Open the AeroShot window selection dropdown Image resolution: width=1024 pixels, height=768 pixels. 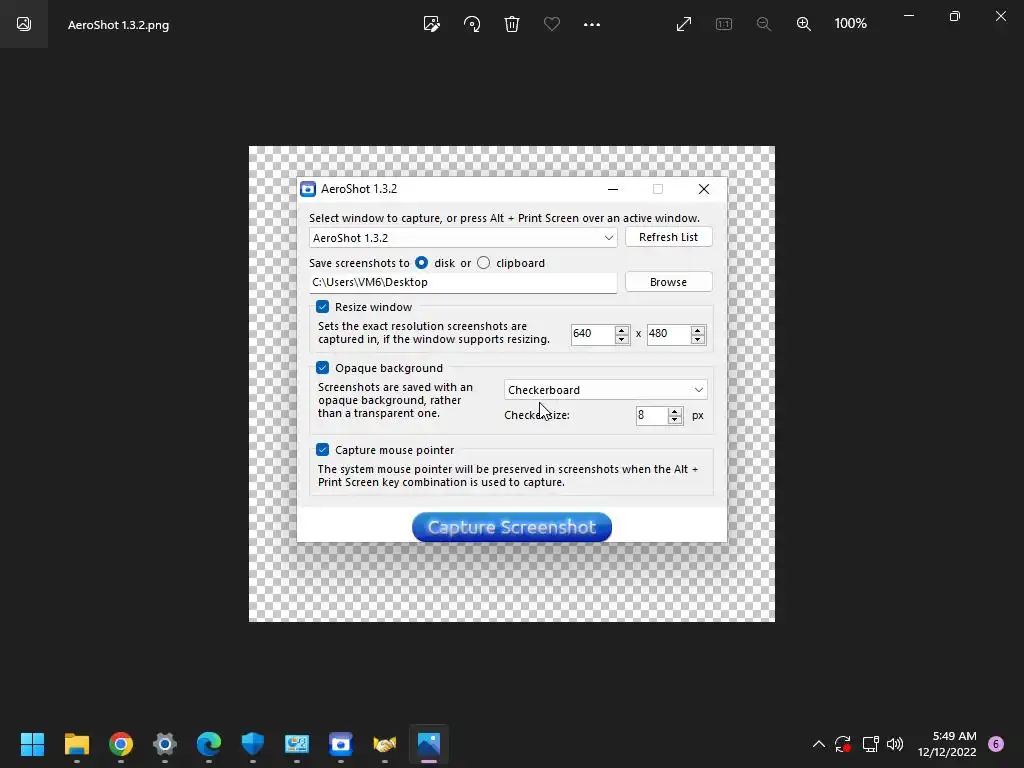463,238
